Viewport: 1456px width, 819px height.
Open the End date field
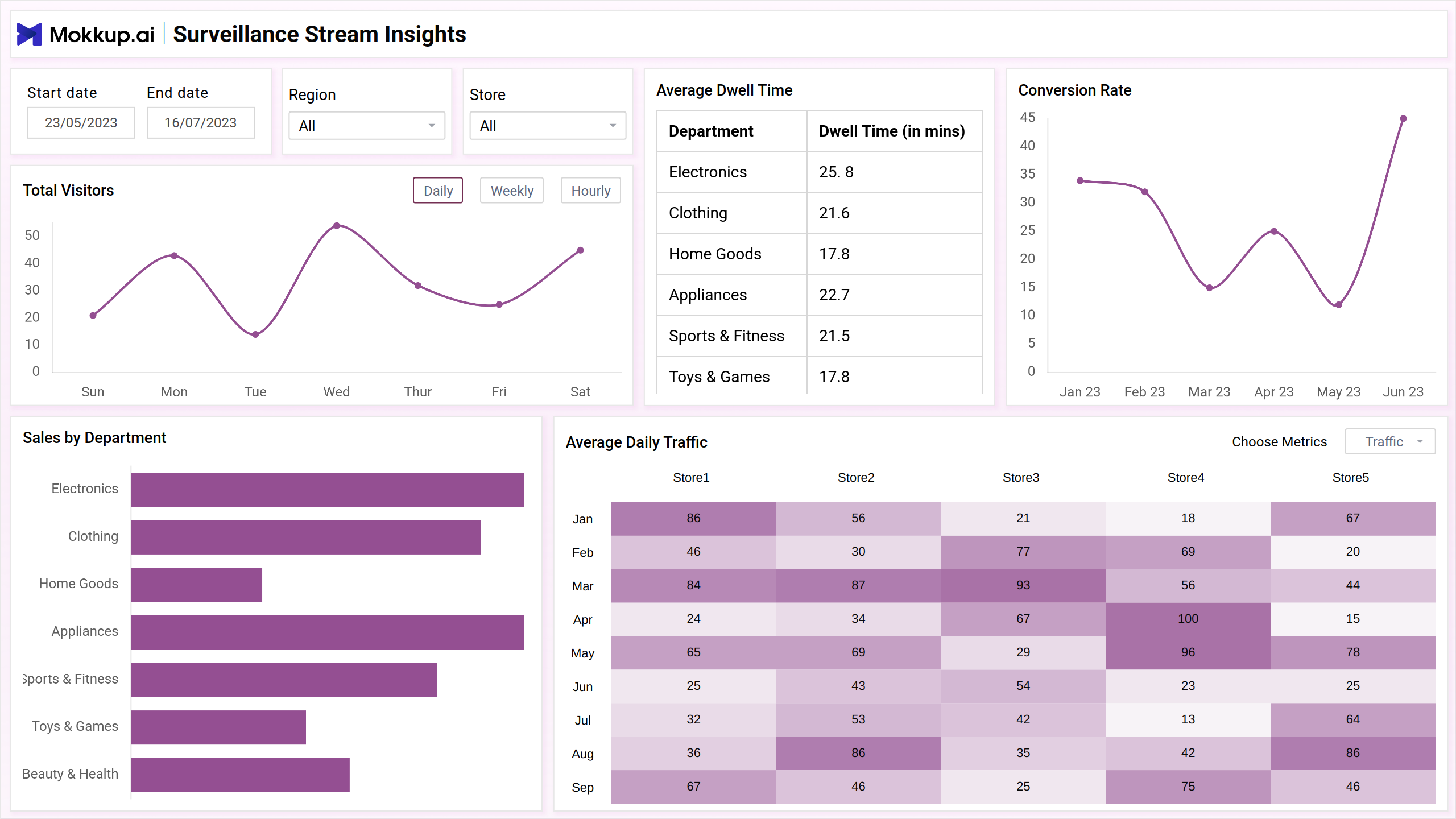coord(201,123)
